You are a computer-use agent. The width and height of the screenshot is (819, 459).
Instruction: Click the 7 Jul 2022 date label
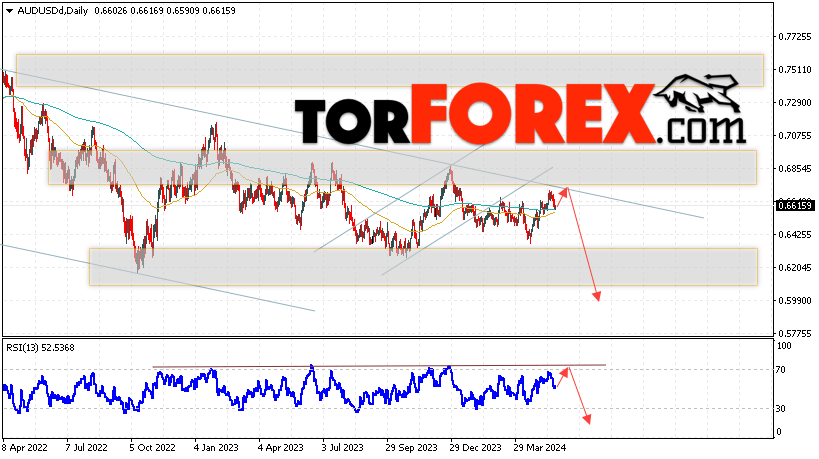(87, 448)
